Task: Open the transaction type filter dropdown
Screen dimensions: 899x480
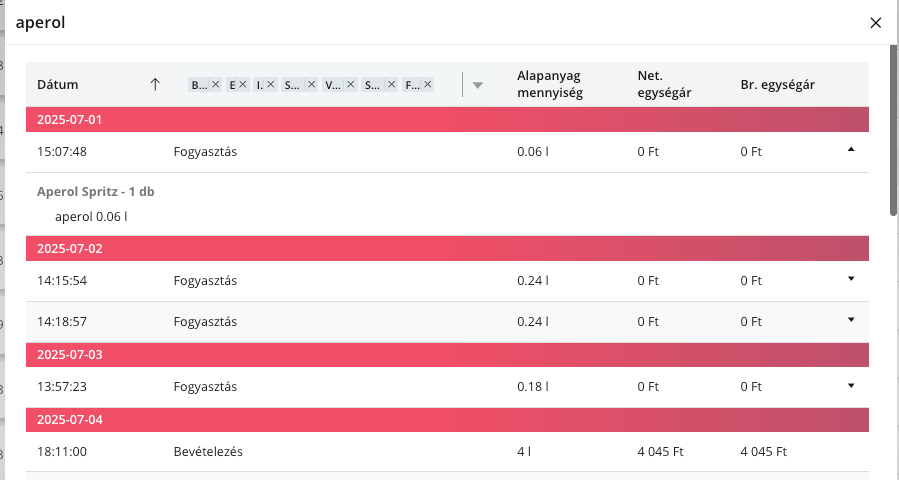Action: point(477,85)
